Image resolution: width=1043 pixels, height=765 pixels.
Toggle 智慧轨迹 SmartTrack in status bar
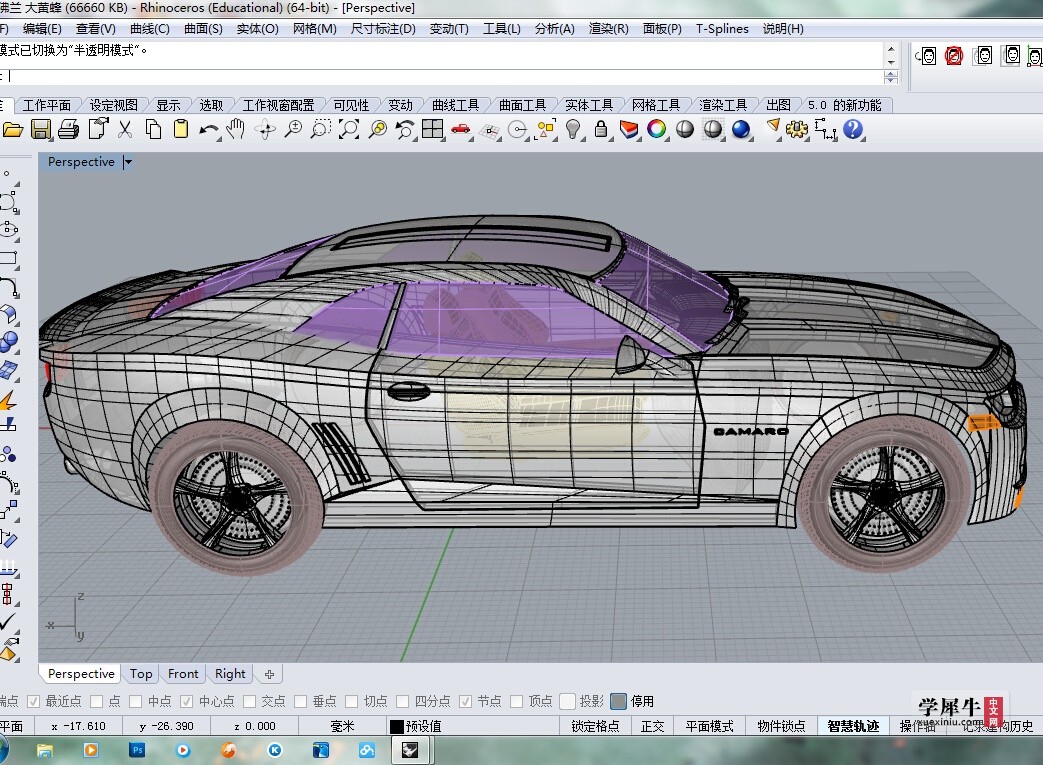coord(853,726)
